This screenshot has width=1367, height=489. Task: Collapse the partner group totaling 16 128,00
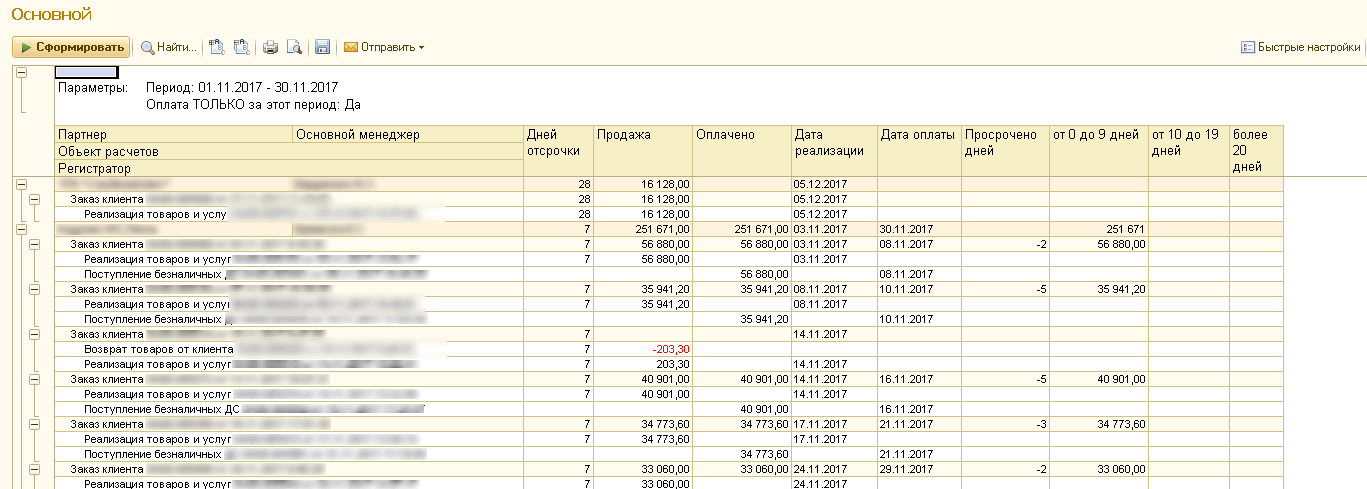tap(20, 184)
